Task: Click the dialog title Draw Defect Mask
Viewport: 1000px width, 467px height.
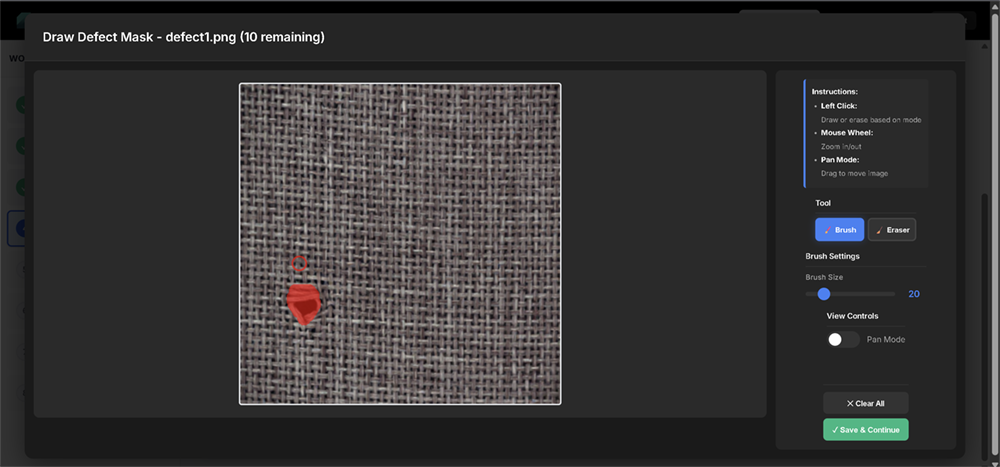Action: tap(184, 37)
